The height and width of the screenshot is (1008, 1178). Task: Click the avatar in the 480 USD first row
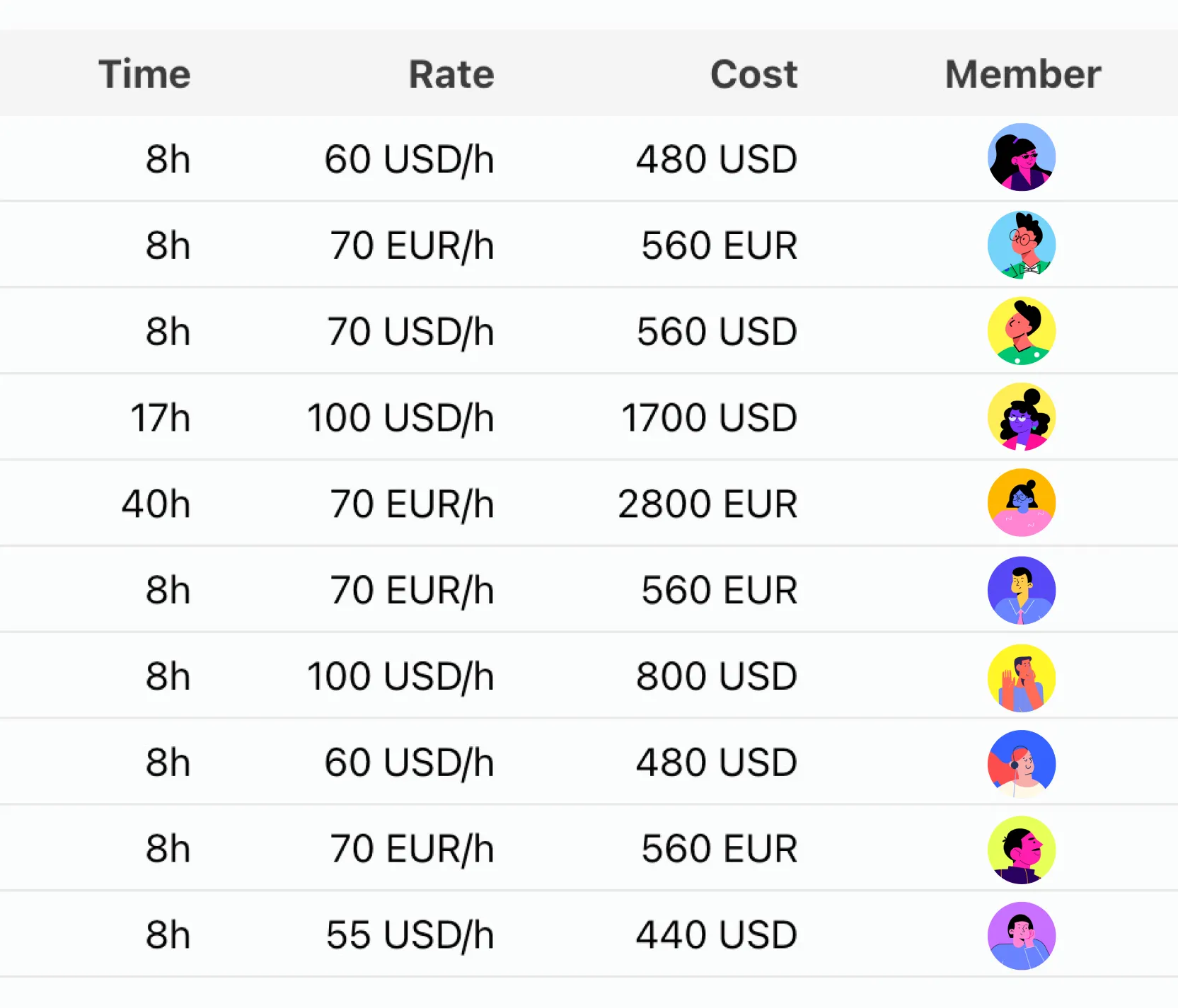1021,158
